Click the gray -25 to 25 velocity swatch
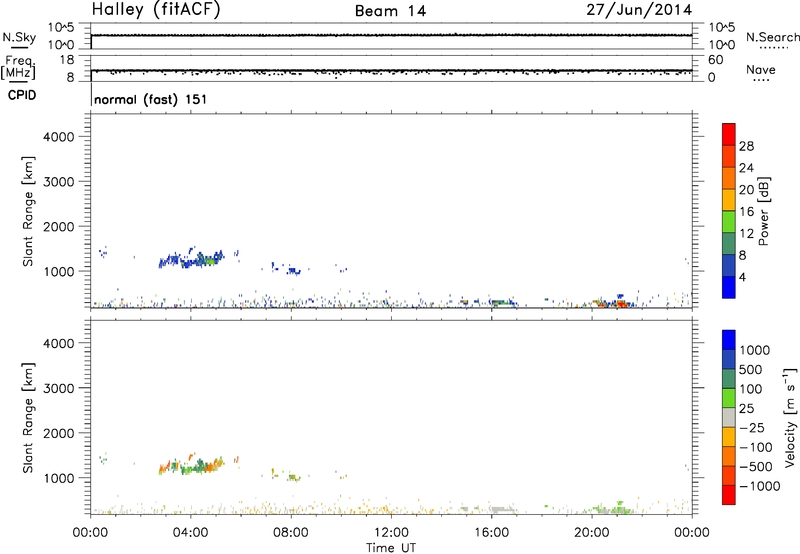 [729, 418]
